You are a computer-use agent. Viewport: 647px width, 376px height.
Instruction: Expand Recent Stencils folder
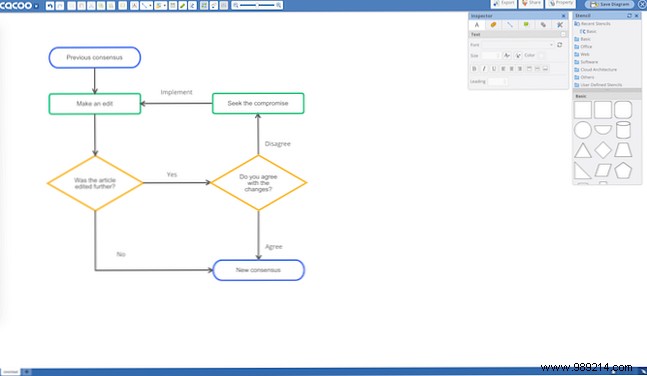593,24
